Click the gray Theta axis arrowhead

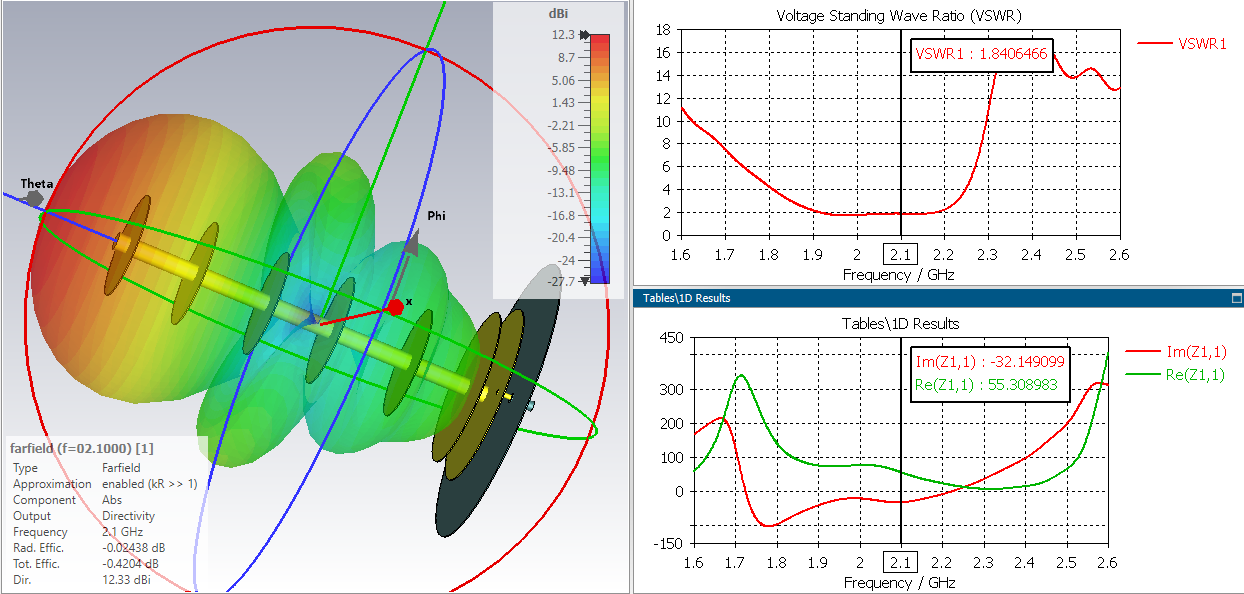click(x=33, y=199)
